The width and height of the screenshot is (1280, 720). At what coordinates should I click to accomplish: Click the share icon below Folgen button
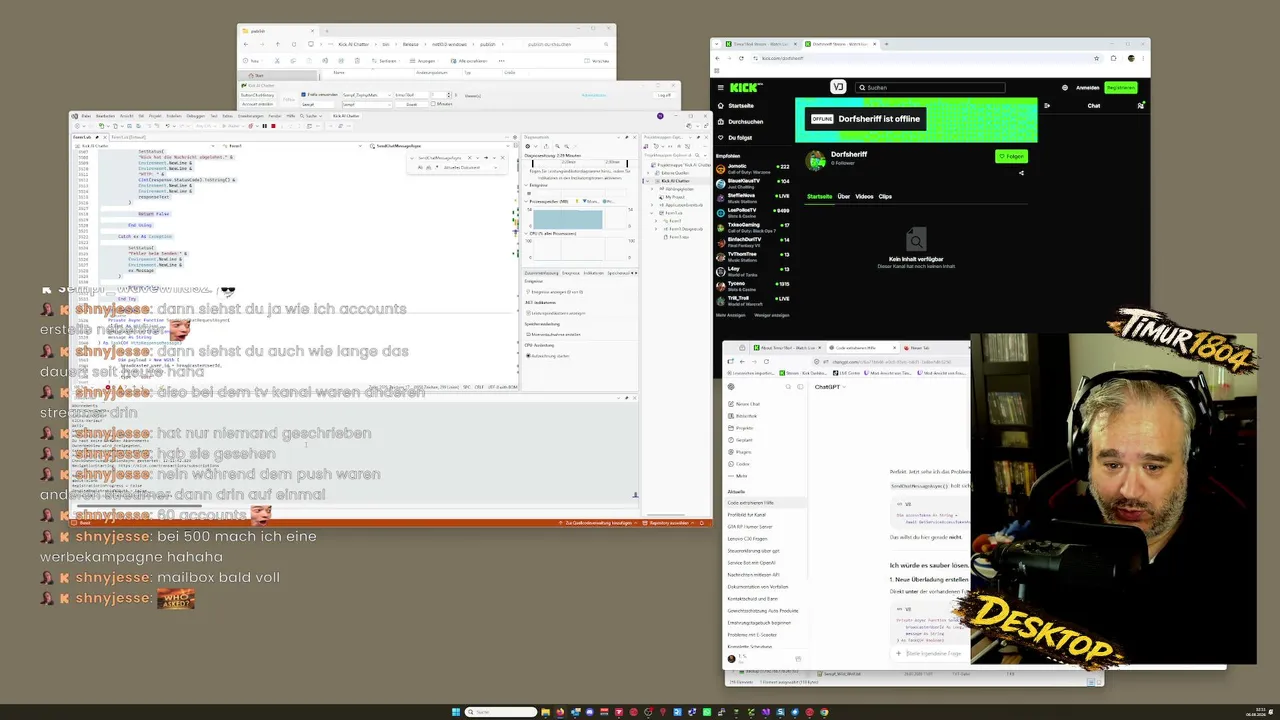tap(1021, 173)
